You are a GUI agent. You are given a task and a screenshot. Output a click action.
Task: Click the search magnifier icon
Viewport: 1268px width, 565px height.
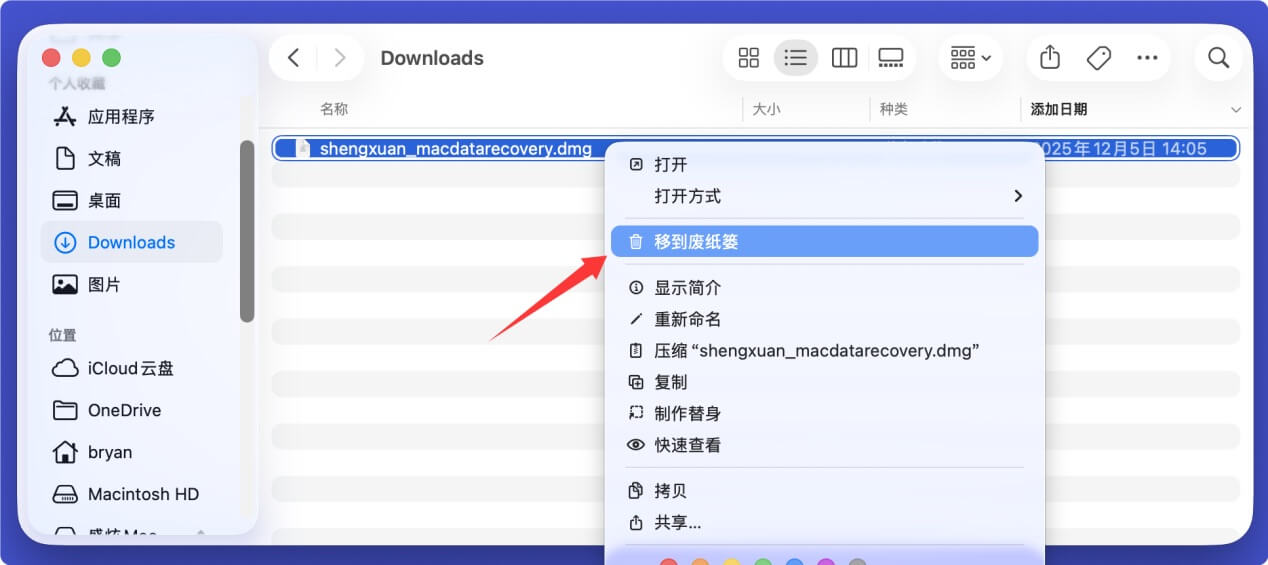[x=1218, y=58]
